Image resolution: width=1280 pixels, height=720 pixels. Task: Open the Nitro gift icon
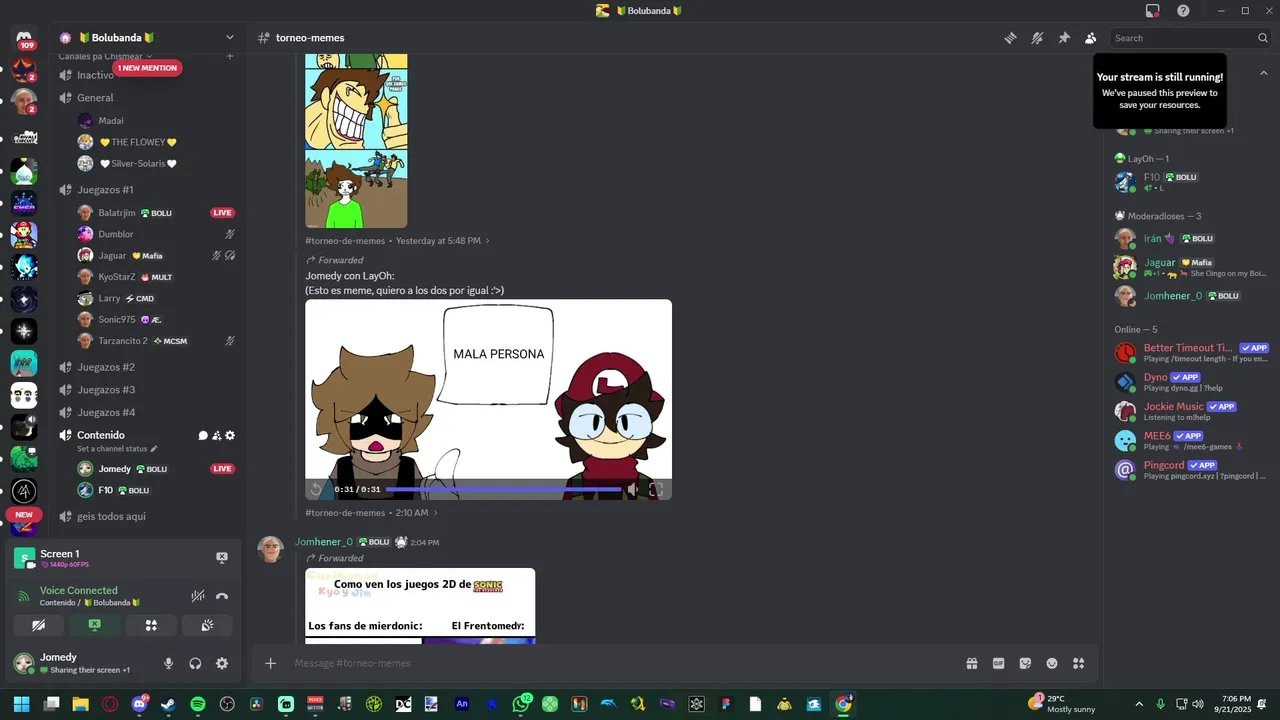971,663
